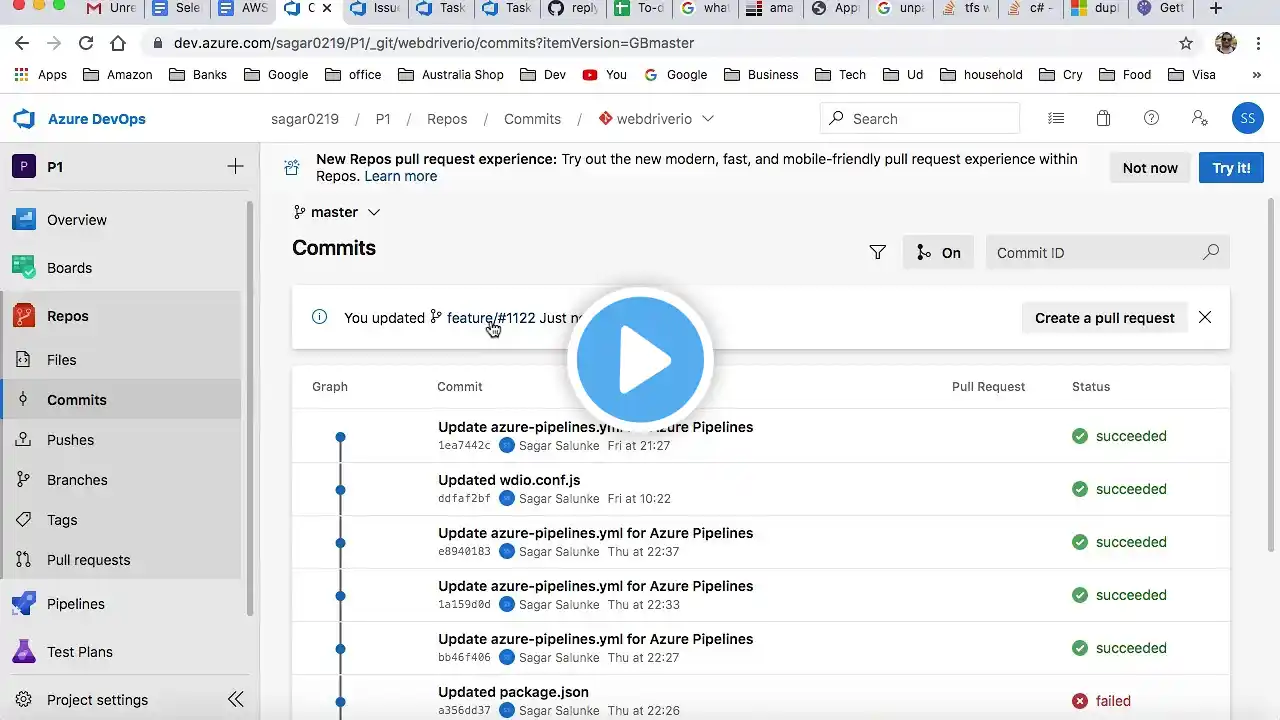Click the green succeeded icon for commit 1ea7442c
This screenshot has width=1280, height=720.
[1080, 436]
